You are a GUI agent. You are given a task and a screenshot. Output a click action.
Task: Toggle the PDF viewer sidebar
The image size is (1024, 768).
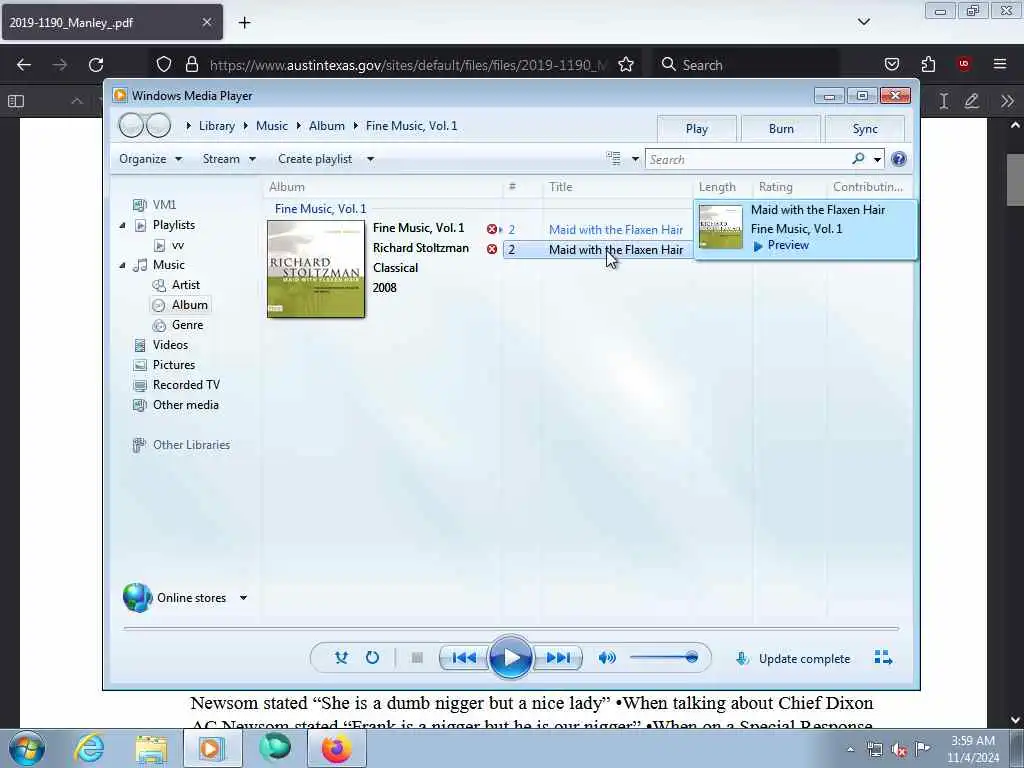[16, 101]
